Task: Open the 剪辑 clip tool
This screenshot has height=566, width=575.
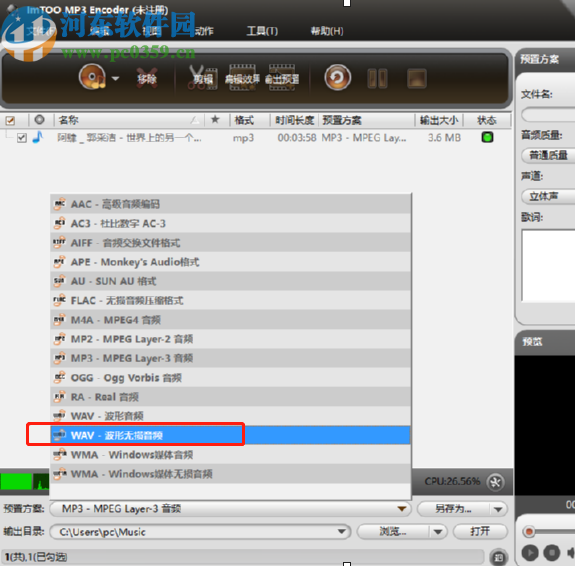Action: (x=203, y=78)
